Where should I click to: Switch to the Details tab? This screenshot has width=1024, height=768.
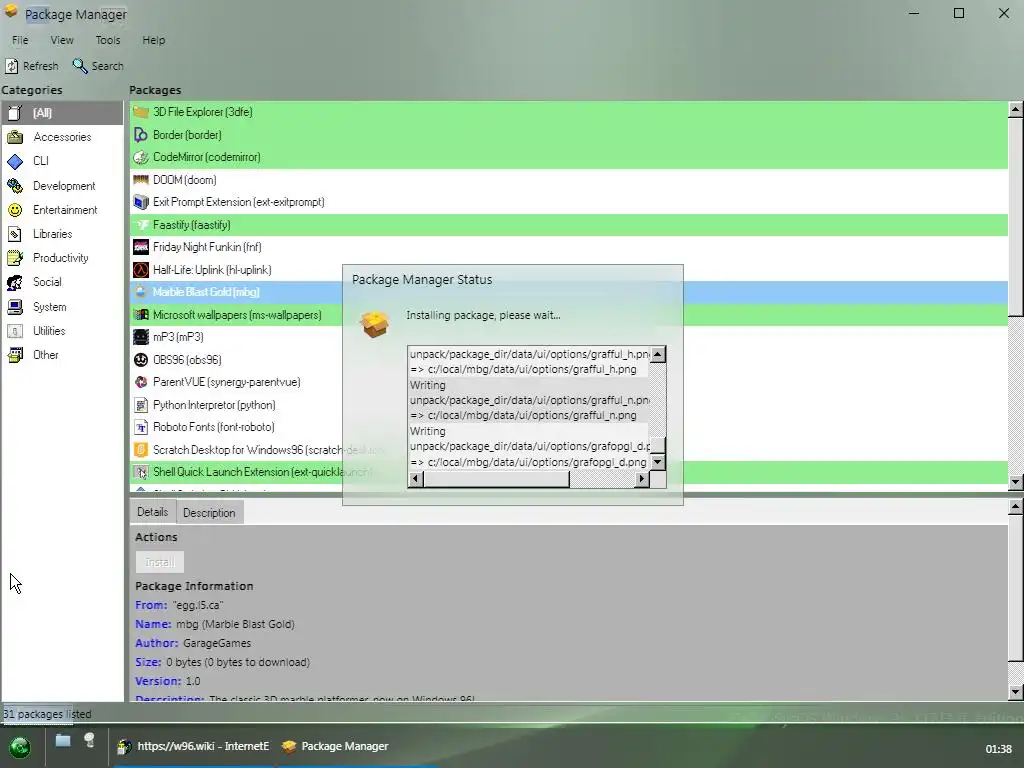153,512
